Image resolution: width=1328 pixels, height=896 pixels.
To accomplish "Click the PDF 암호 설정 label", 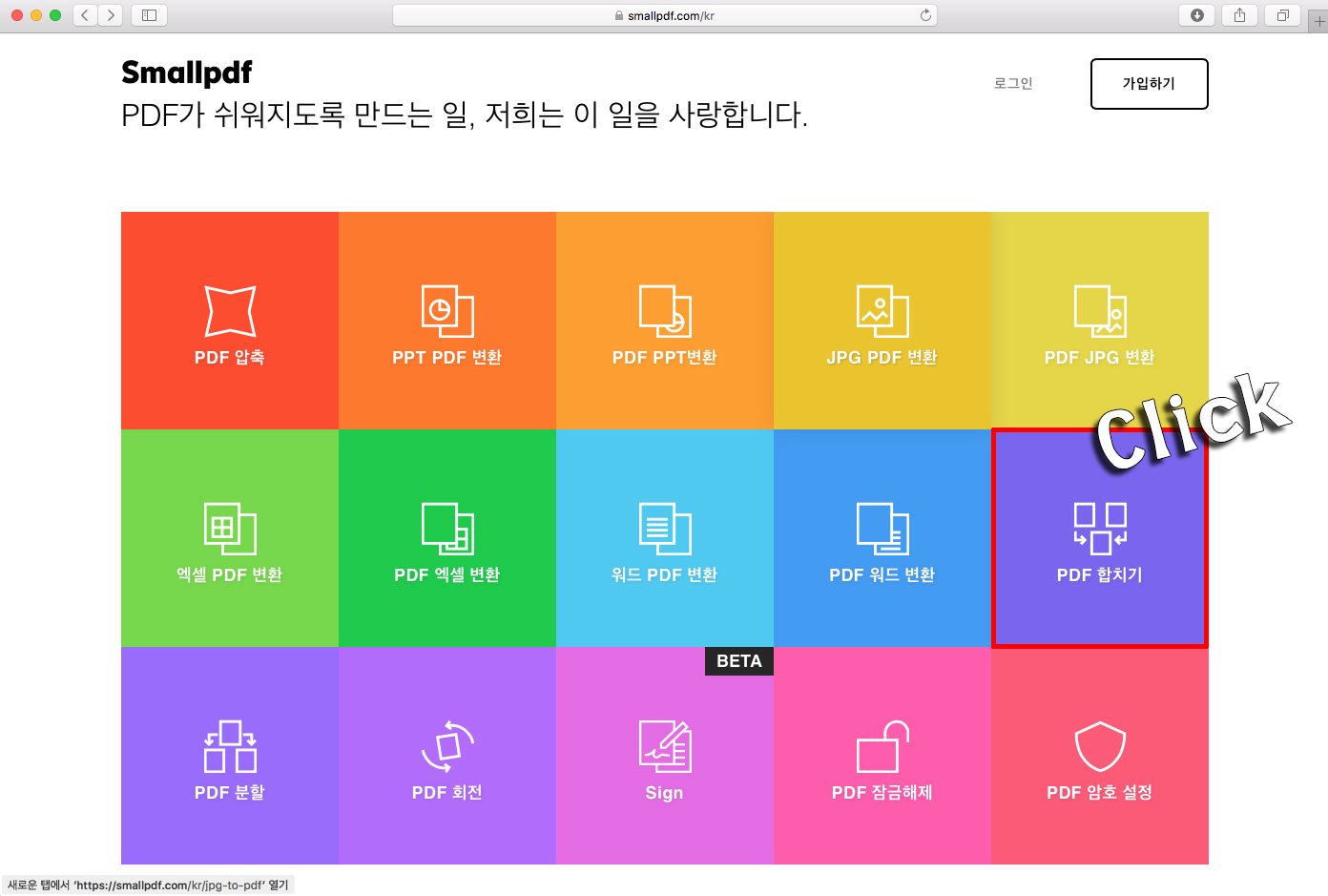I will [x=1100, y=793].
